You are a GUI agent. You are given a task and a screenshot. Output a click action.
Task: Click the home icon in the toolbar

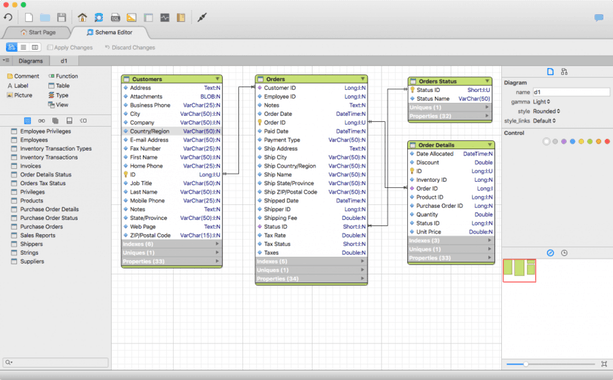click(x=82, y=17)
